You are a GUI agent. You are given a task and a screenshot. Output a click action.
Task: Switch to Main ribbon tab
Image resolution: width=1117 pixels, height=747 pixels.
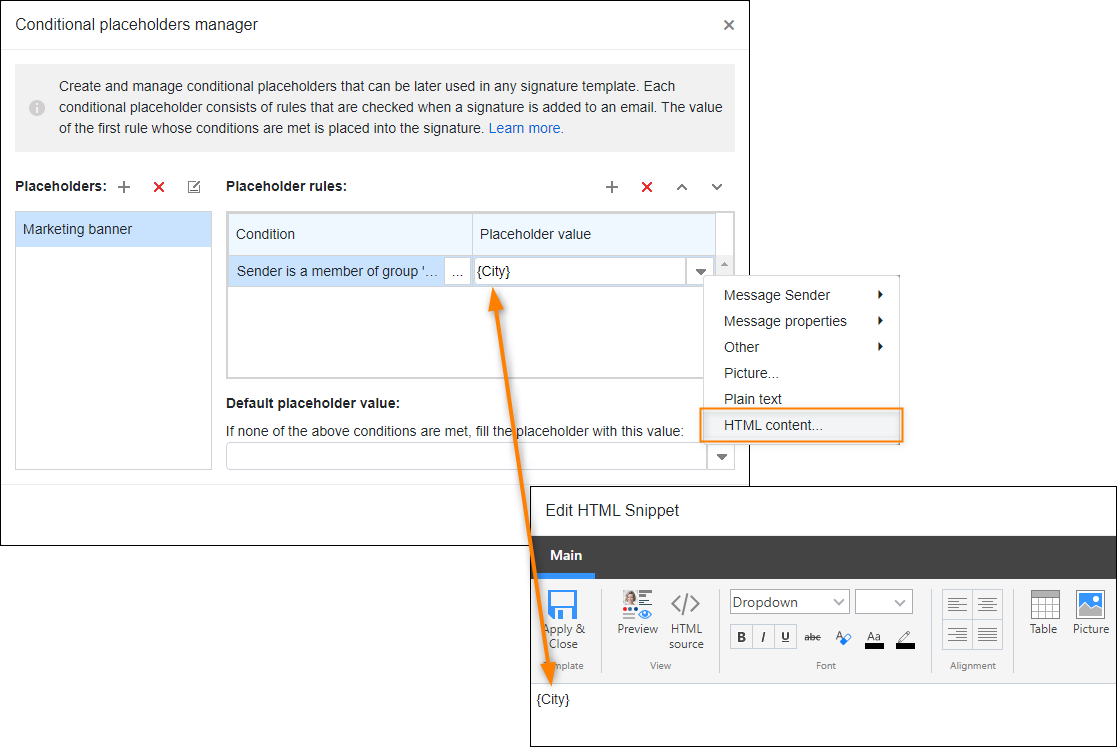click(x=566, y=555)
